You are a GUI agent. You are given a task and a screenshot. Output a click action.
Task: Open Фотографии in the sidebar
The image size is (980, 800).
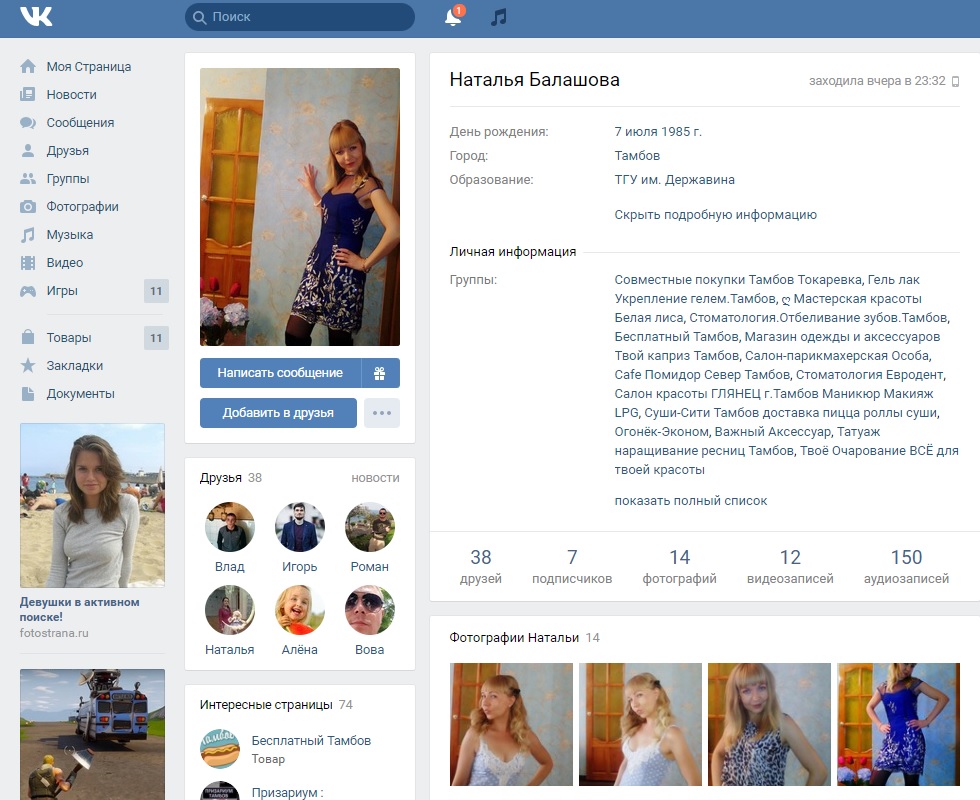point(82,207)
